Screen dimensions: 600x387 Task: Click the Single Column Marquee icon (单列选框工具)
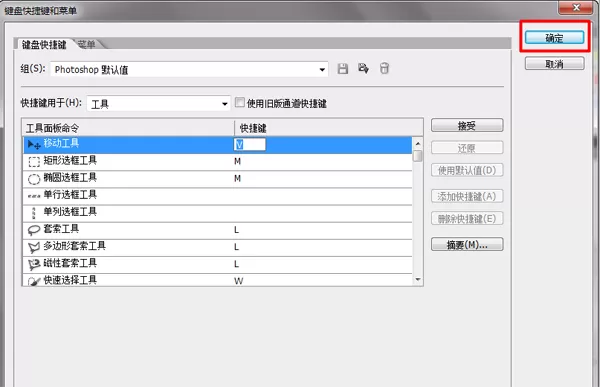click(34, 213)
